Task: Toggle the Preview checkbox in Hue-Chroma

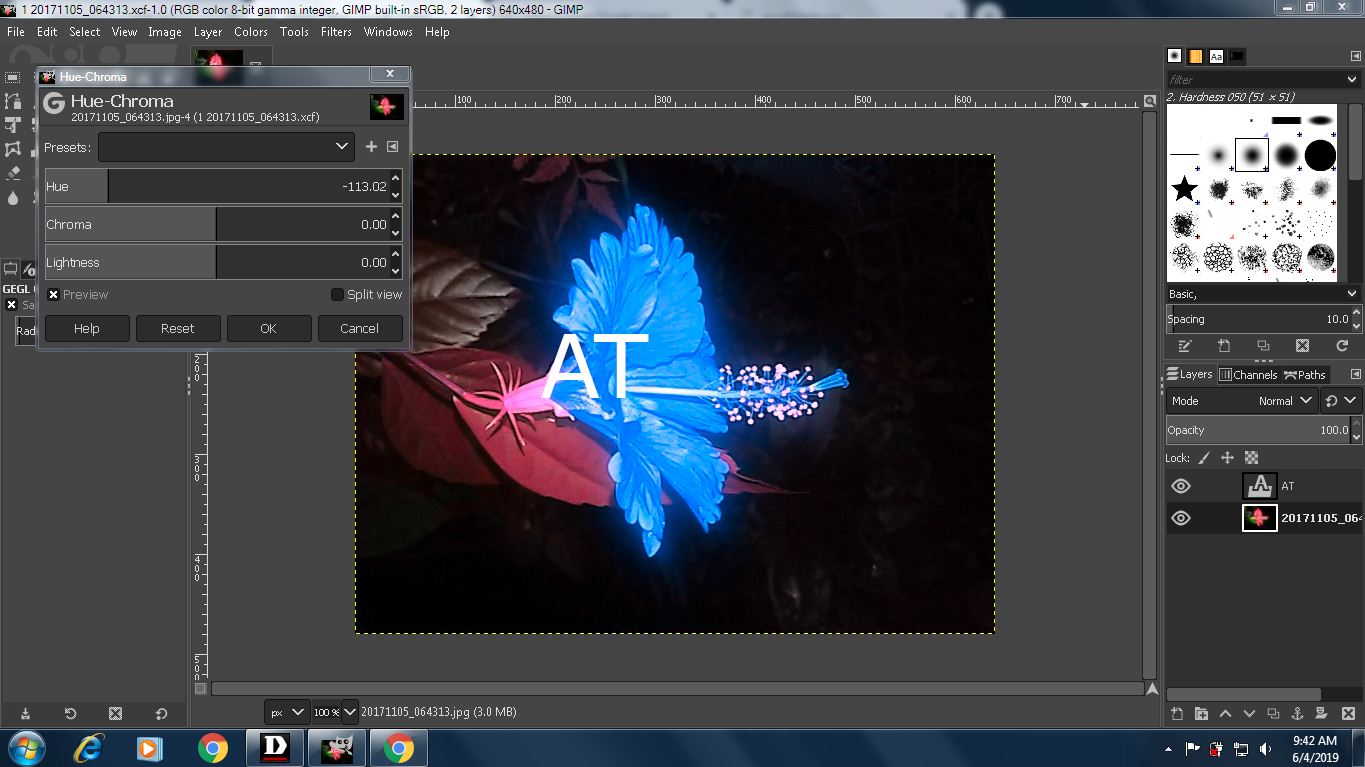Action: coord(53,295)
